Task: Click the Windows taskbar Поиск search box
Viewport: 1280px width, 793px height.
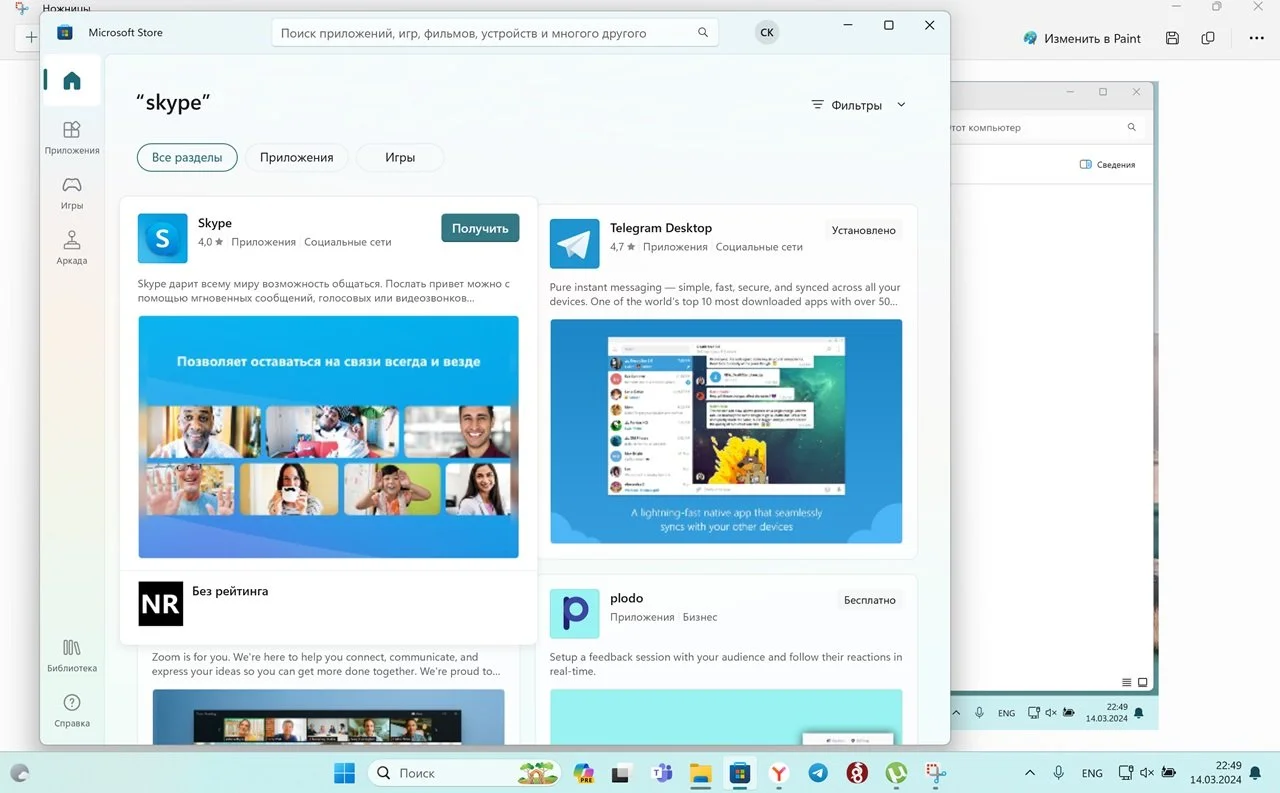Action: coord(462,773)
